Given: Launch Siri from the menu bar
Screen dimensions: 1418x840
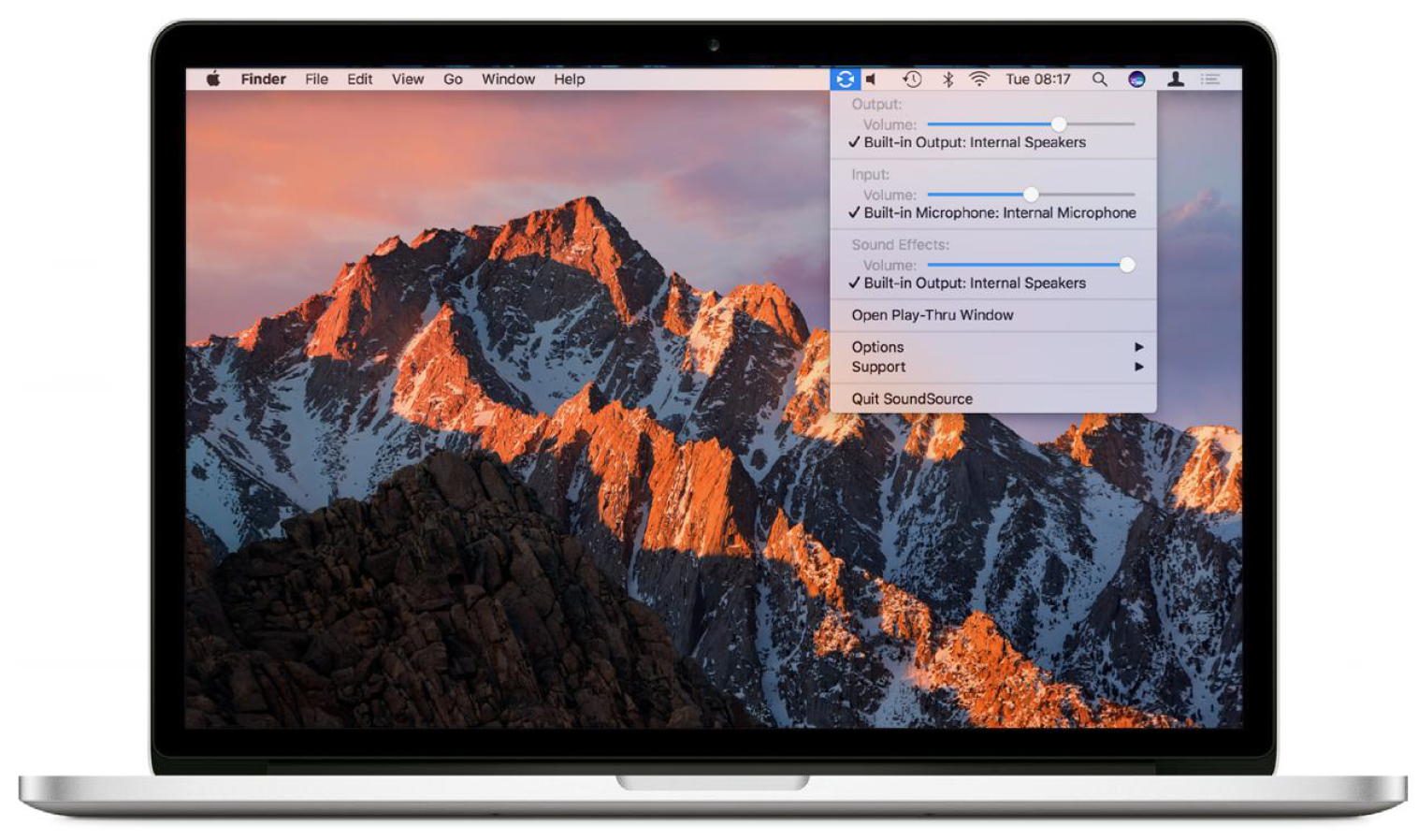Looking at the screenshot, I should coord(1136,80).
